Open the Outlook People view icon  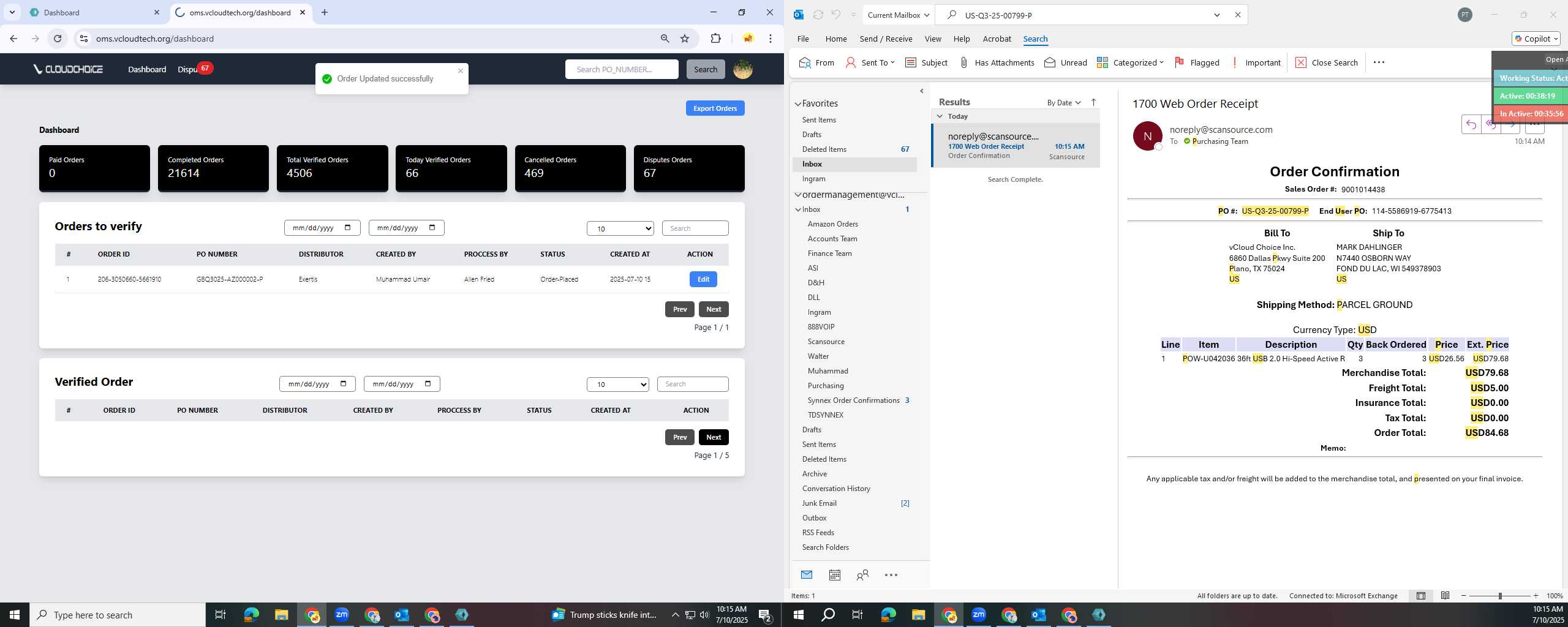[862, 574]
